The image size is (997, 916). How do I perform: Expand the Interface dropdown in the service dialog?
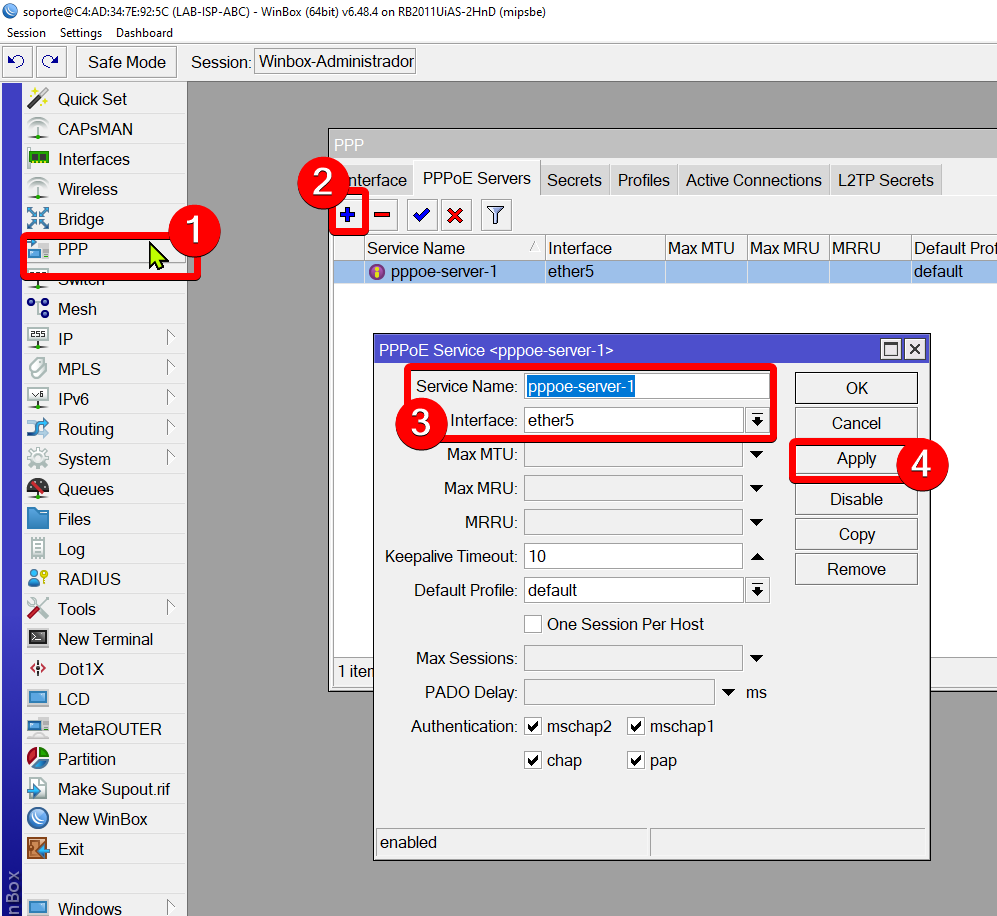click(758, 422)
